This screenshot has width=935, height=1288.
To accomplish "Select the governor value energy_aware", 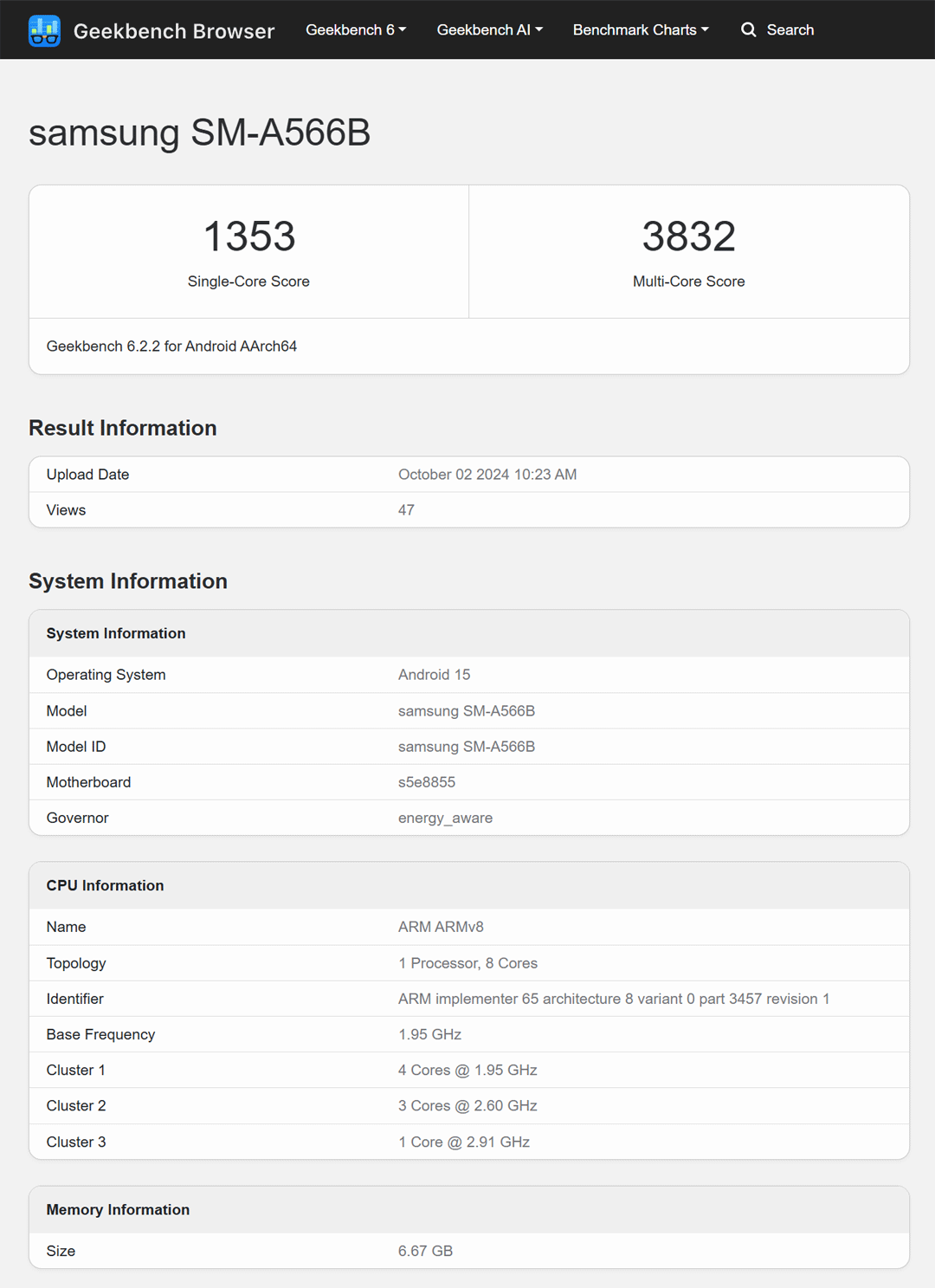I will tap(445, 818).
